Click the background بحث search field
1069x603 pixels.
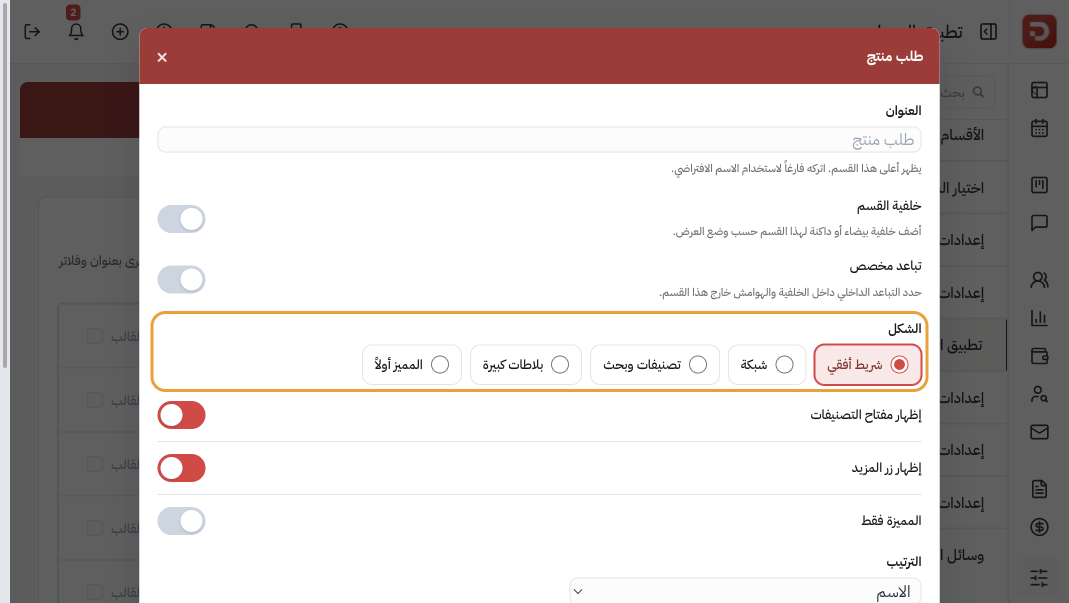pos(967,92)
